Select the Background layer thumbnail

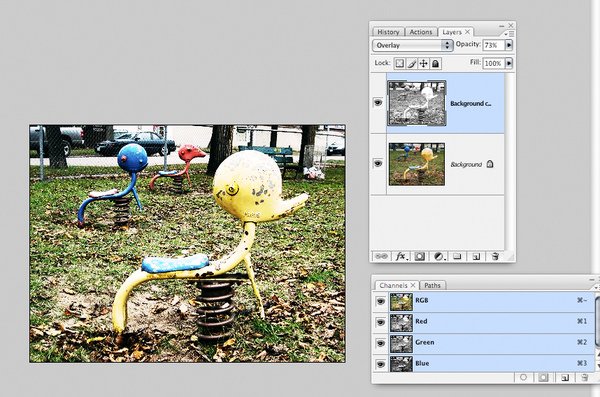417,164
